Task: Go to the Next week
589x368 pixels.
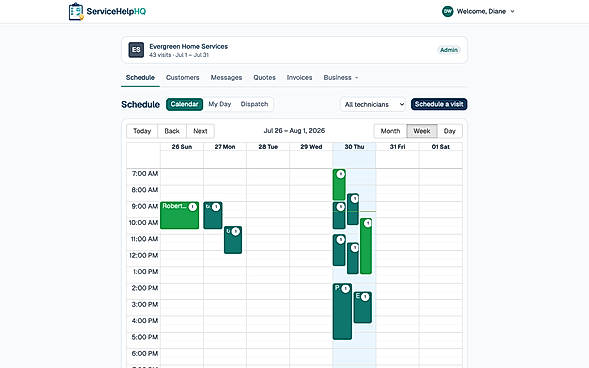Action: pyautogui.click(x=200, y=131)
